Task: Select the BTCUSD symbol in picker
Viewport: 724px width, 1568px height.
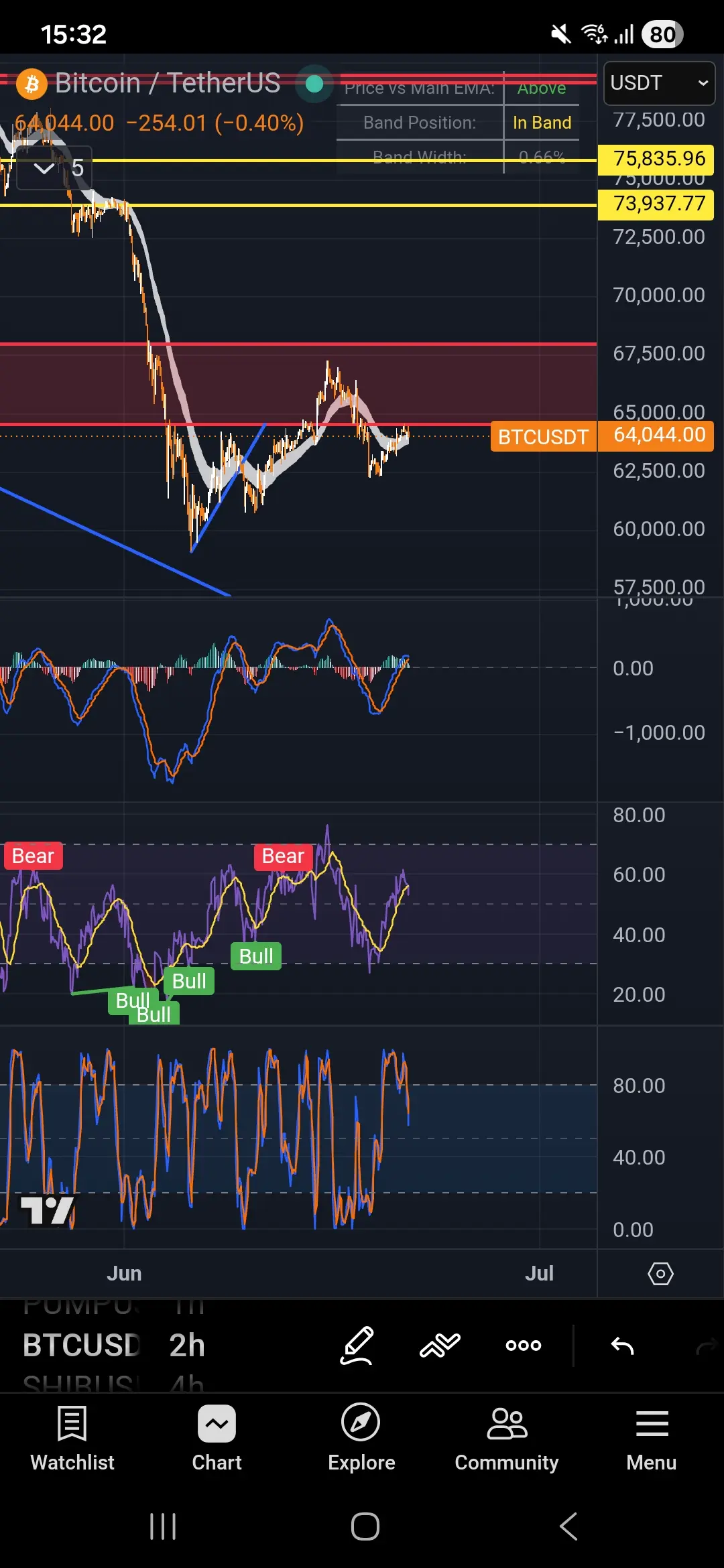Action: coord(81,1345)
